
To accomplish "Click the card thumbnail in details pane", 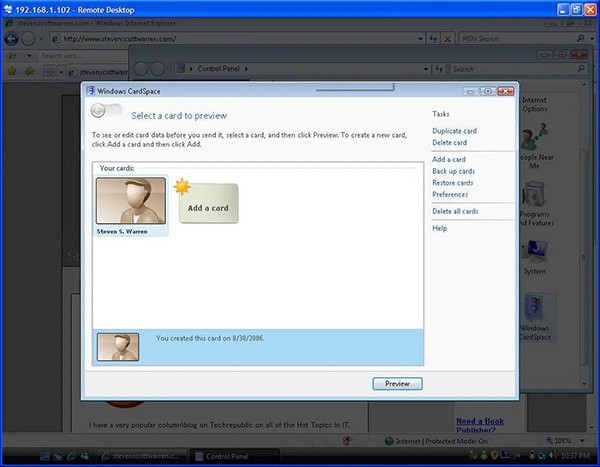I will pos(118,346).
